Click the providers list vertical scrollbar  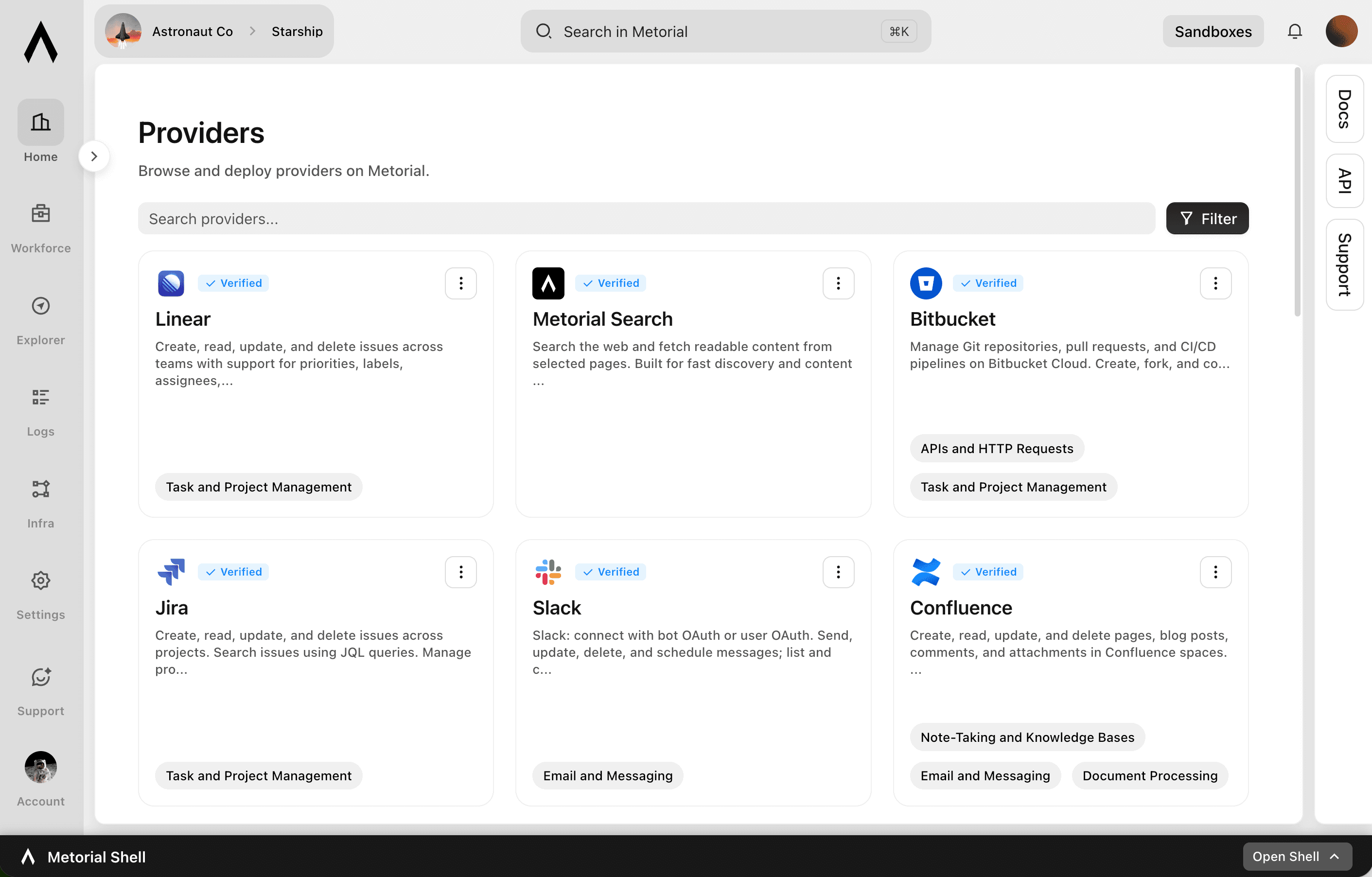1297,192
